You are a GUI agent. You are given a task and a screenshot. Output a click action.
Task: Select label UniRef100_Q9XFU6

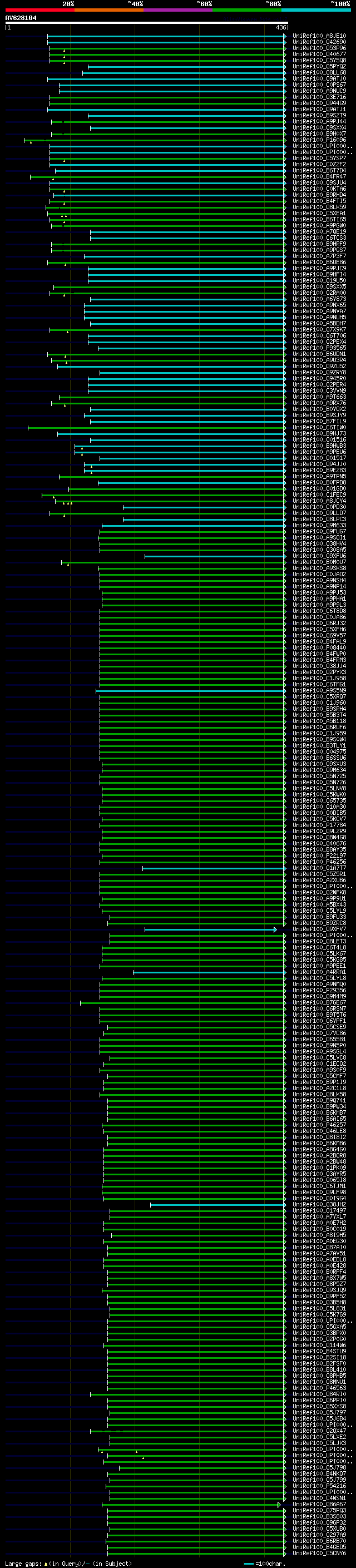point(319,556)
